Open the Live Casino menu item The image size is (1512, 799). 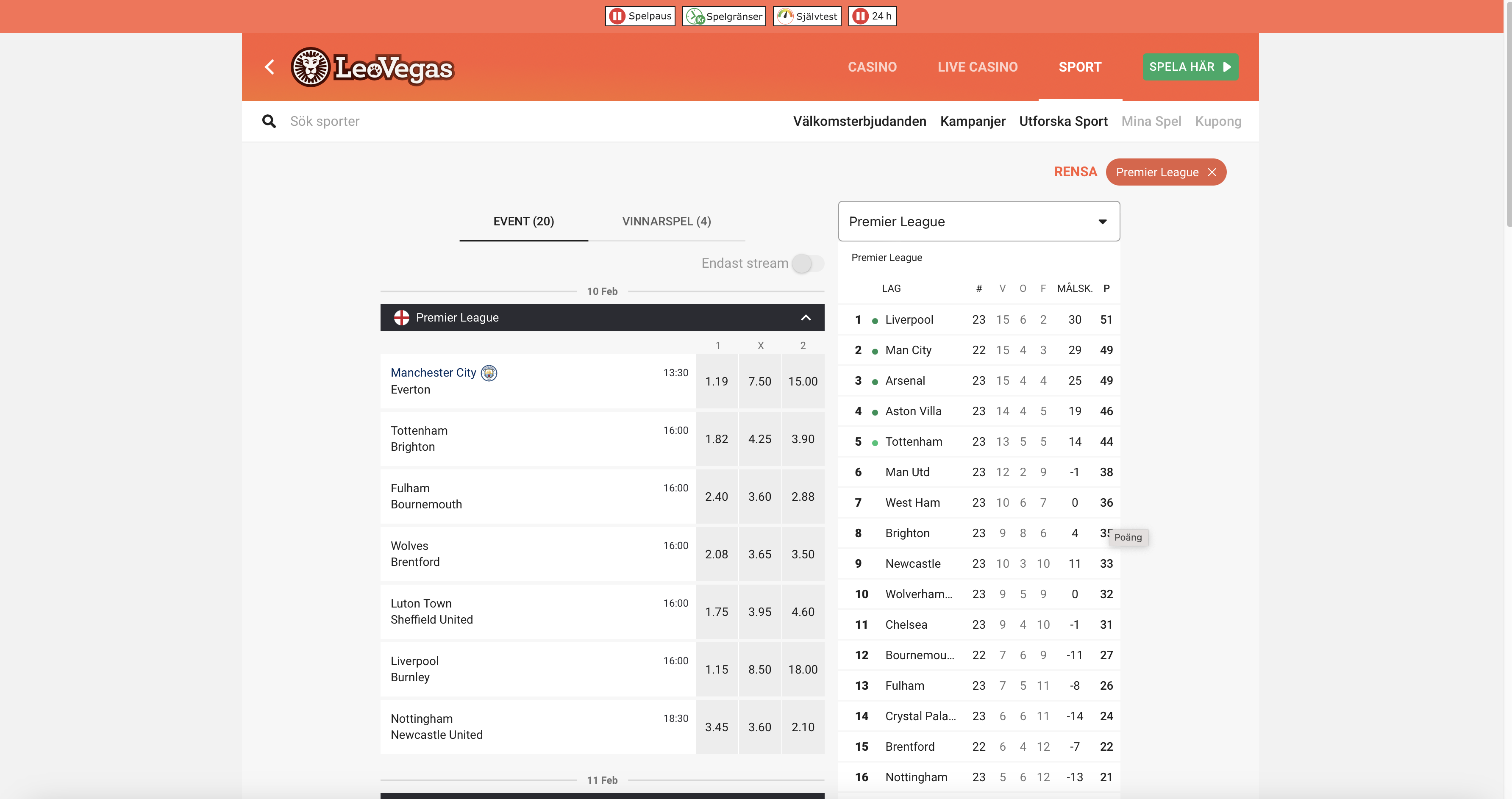(977, 67)
